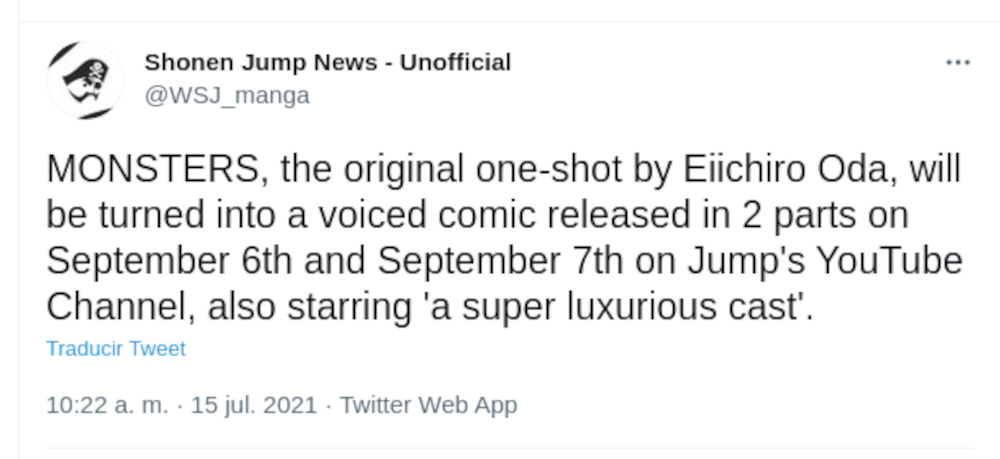Click the Traducir Tweet link
The width and height of the screenshot is (1000, 459).
coord(116,349)
